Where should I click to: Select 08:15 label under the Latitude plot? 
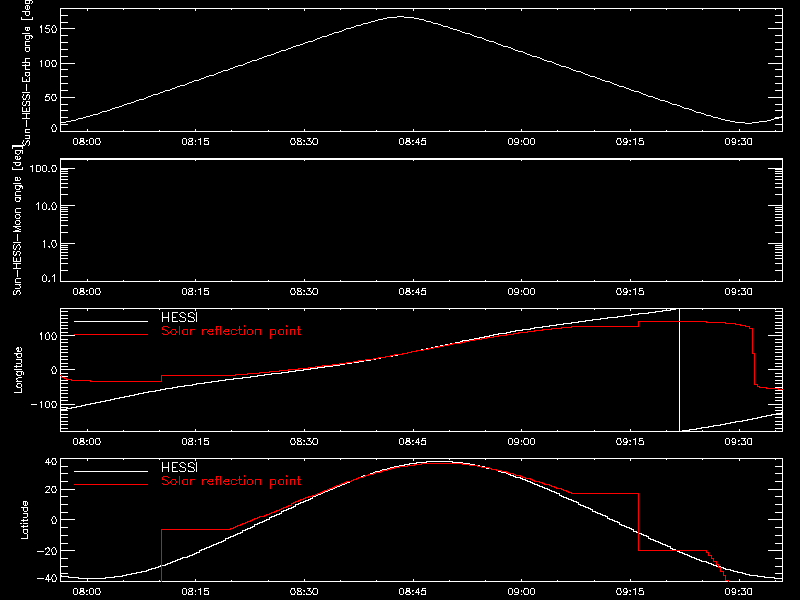click(195, 592)
